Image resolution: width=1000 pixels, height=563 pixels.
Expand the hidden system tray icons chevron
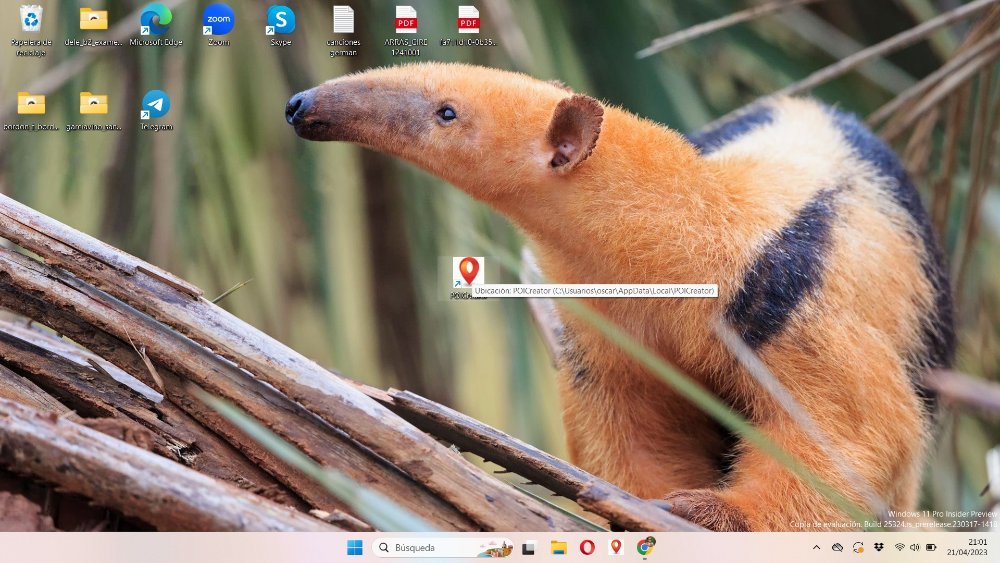point(816,547)
